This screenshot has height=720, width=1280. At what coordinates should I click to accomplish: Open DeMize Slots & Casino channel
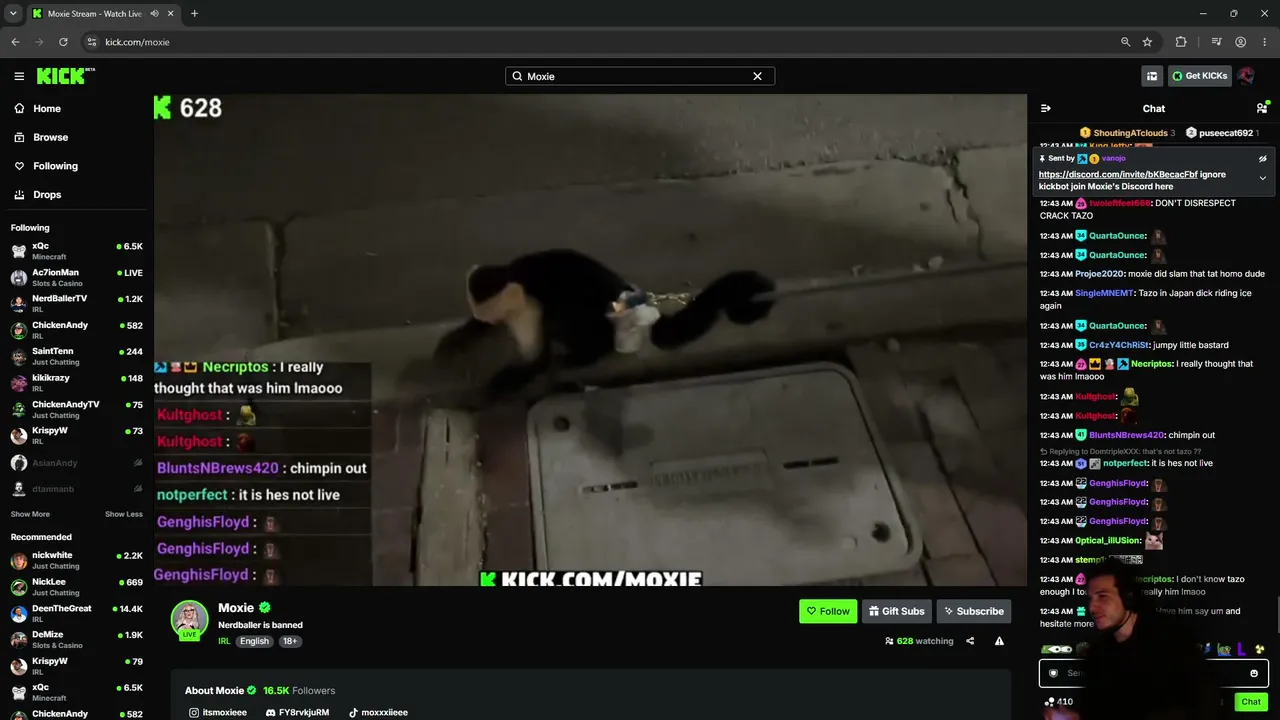pos(78,640)
